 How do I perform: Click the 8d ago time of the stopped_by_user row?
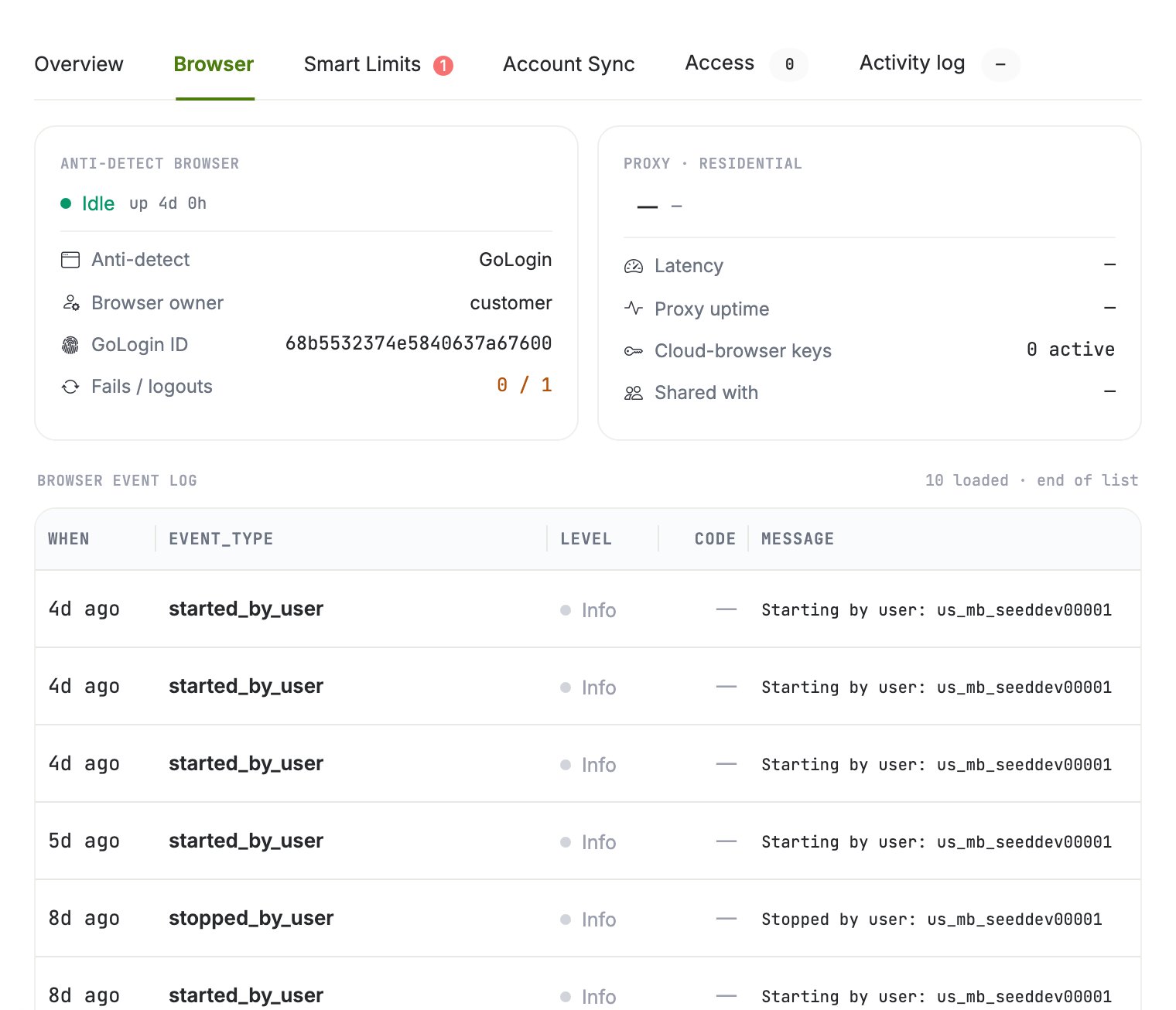coord(84,919)
